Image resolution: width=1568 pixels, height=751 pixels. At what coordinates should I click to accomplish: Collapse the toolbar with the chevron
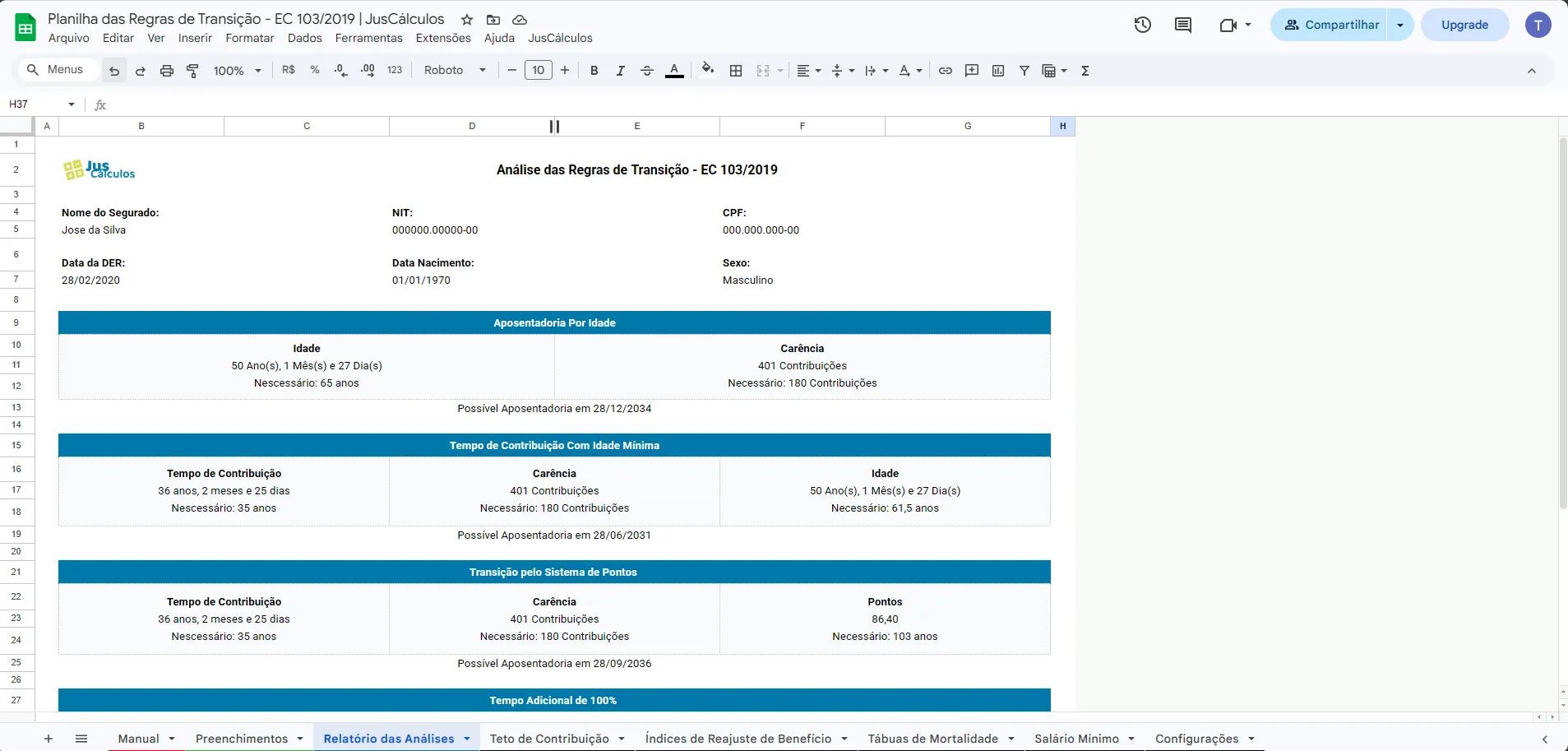(1532, 71)
